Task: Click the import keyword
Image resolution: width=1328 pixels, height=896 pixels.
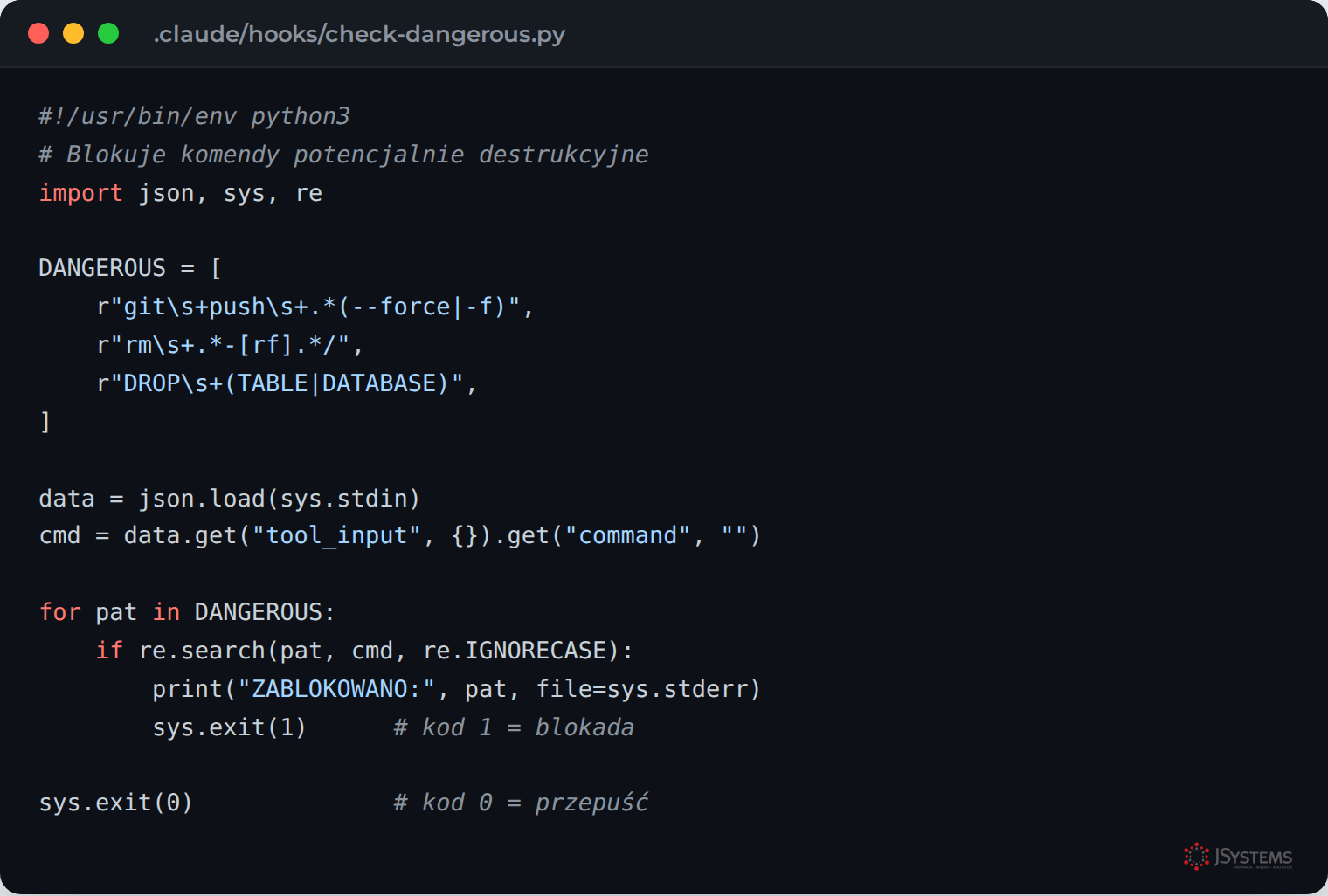Action: (80, 193)
